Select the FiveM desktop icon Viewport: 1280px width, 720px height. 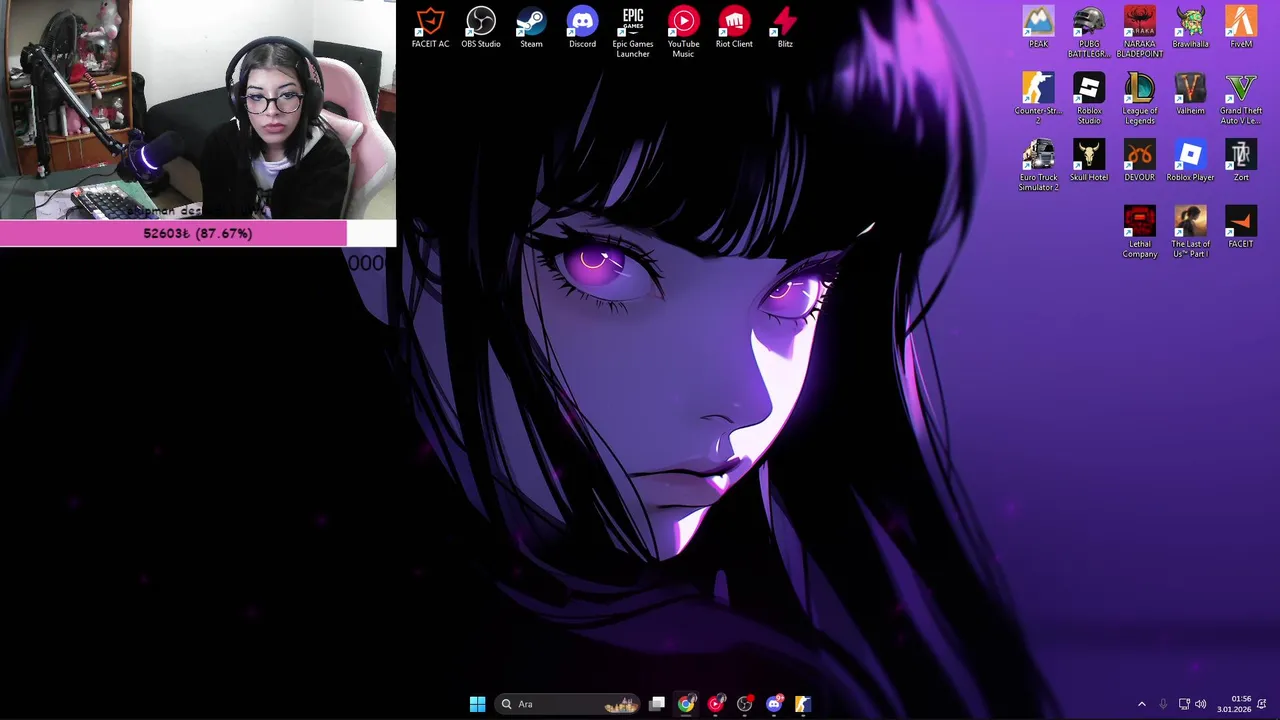pyautogui.click(x=1241, y=27)
